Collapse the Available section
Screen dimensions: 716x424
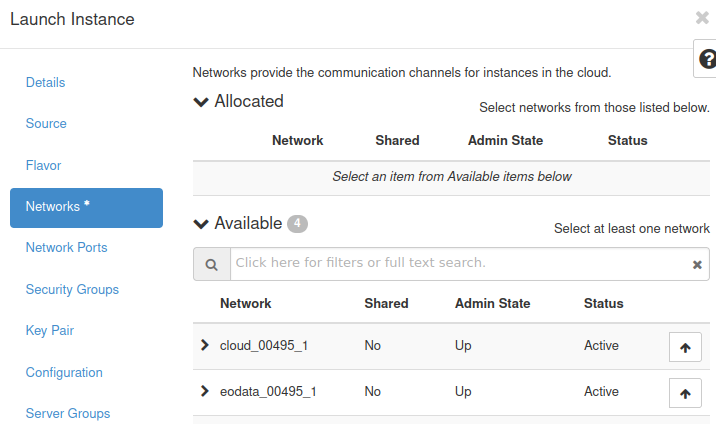pyautogui.click(x=201, y=224)
